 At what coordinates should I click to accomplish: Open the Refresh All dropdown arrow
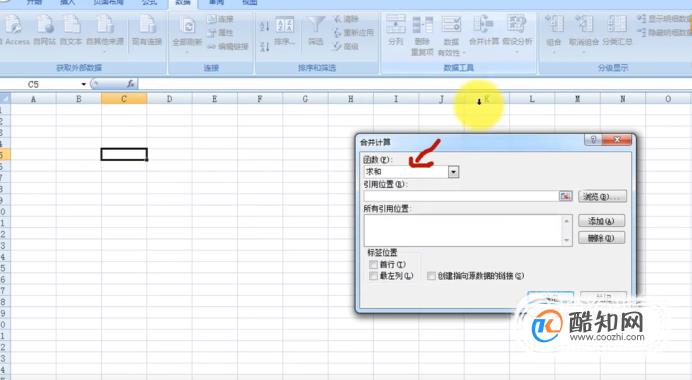(188, 52)
